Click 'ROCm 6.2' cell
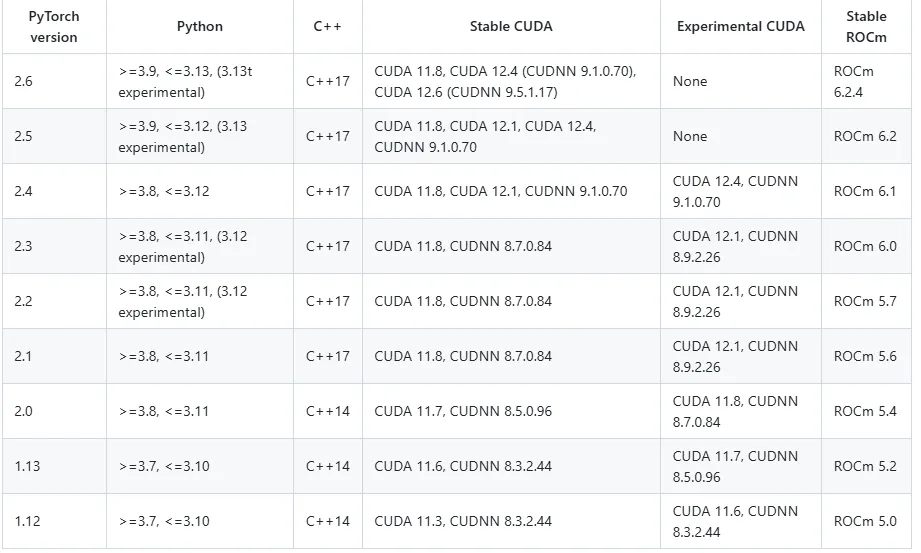Viewport: 921px width, 553px height. point(866,136)
